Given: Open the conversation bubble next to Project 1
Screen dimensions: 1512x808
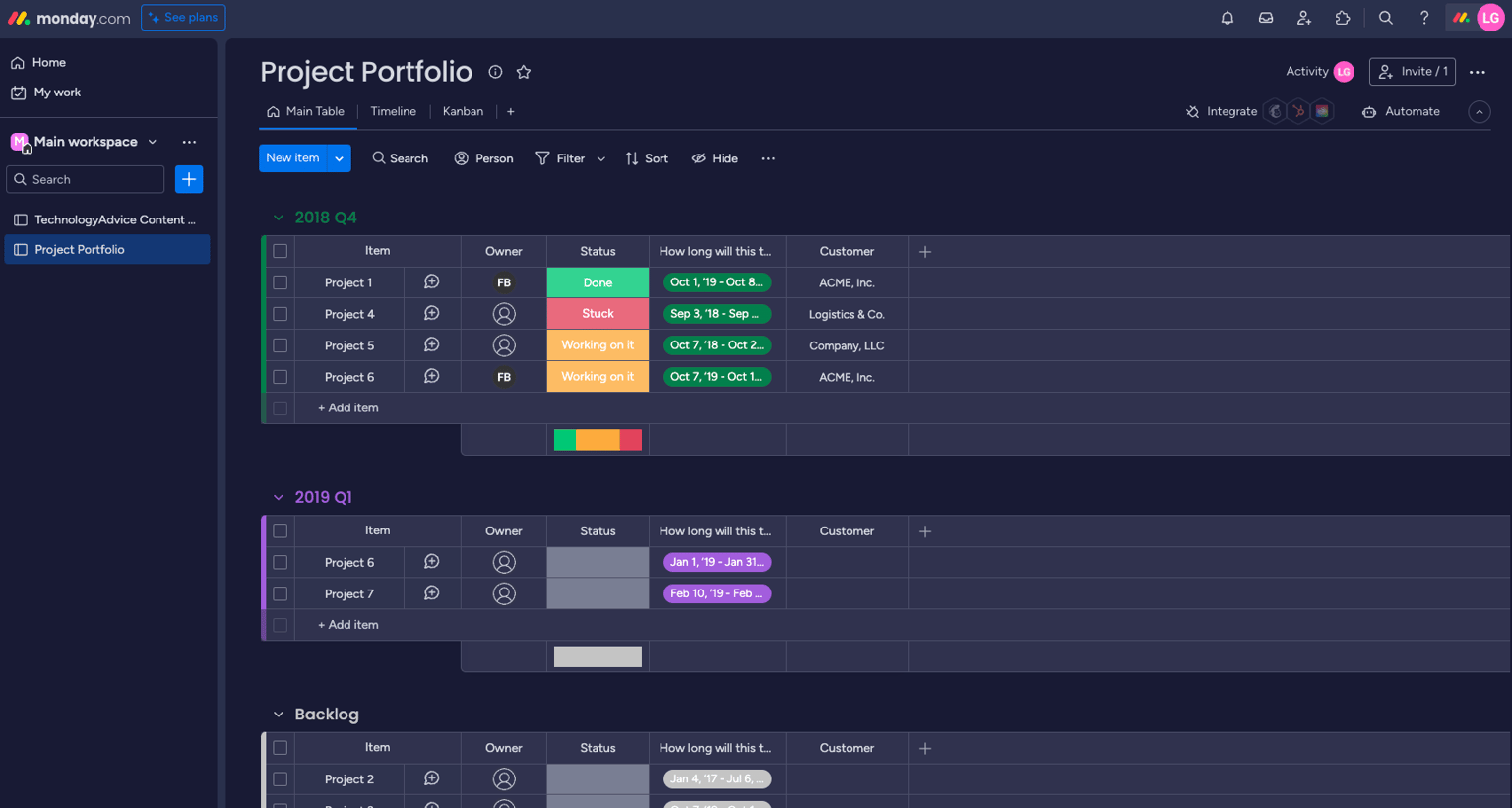Looking at the screenshot, I should (x=431, y=281).
